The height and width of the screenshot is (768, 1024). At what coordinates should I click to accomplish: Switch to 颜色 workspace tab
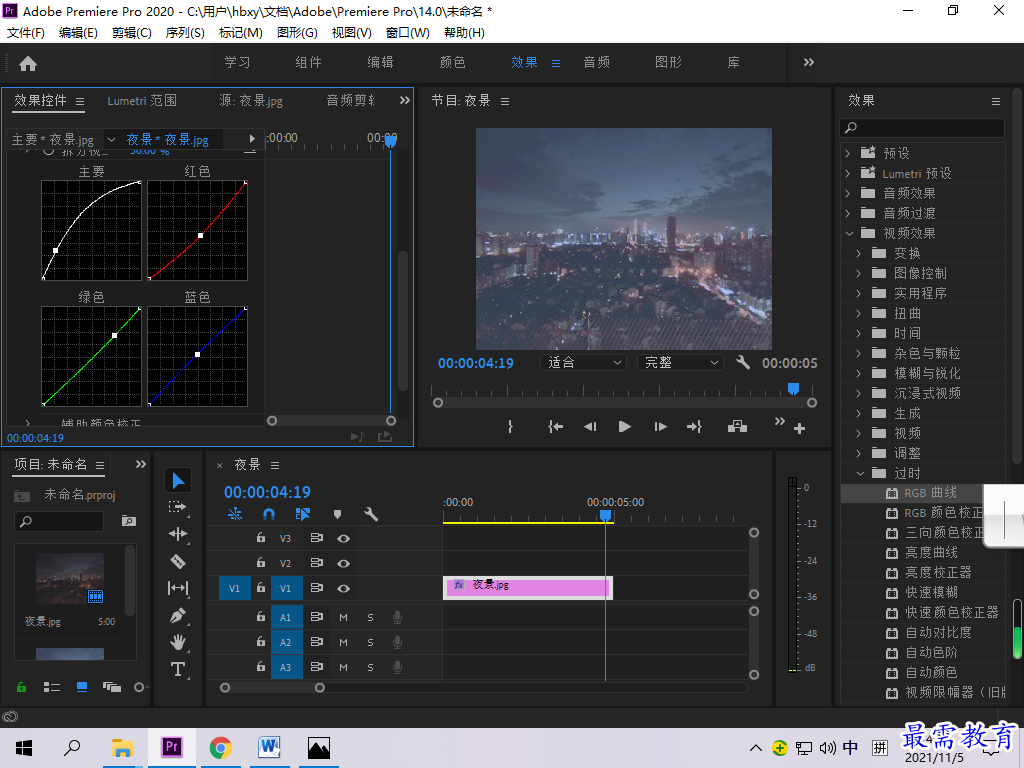coord(452,62)
